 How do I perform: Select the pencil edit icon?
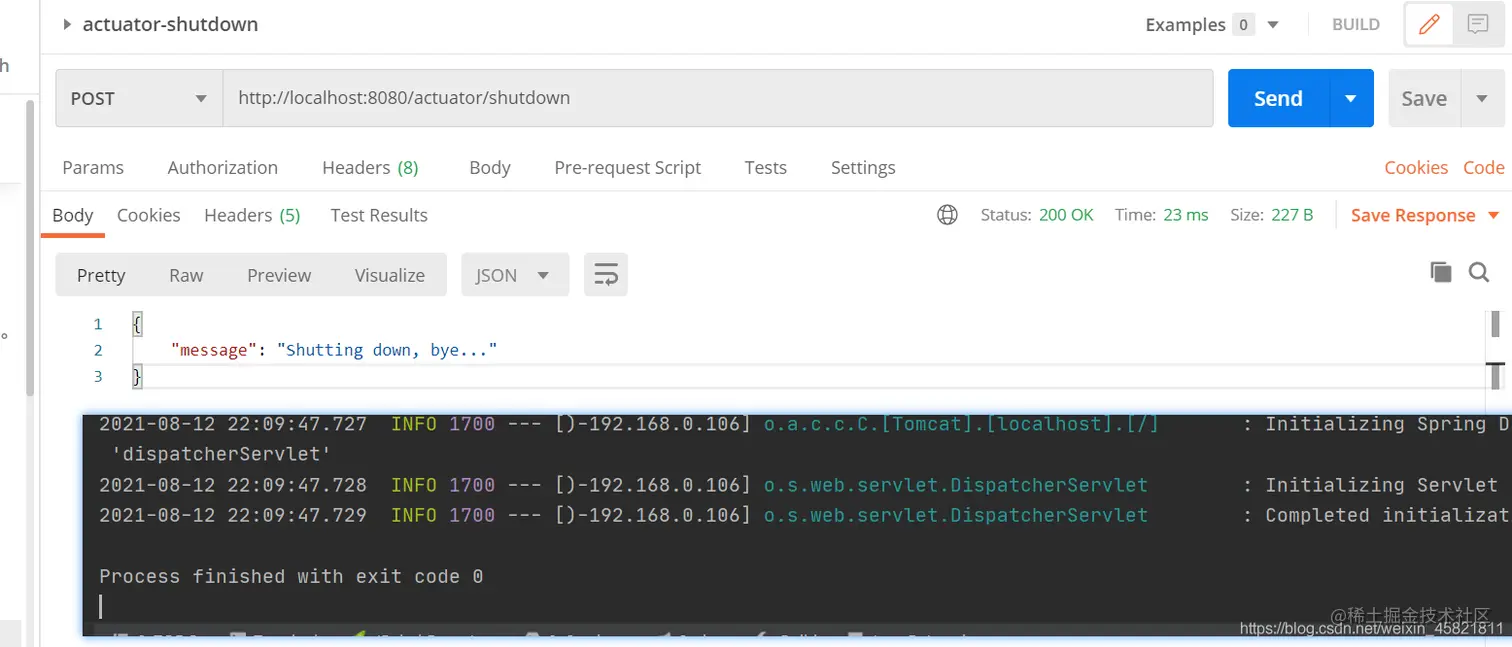pos(1429,25)
